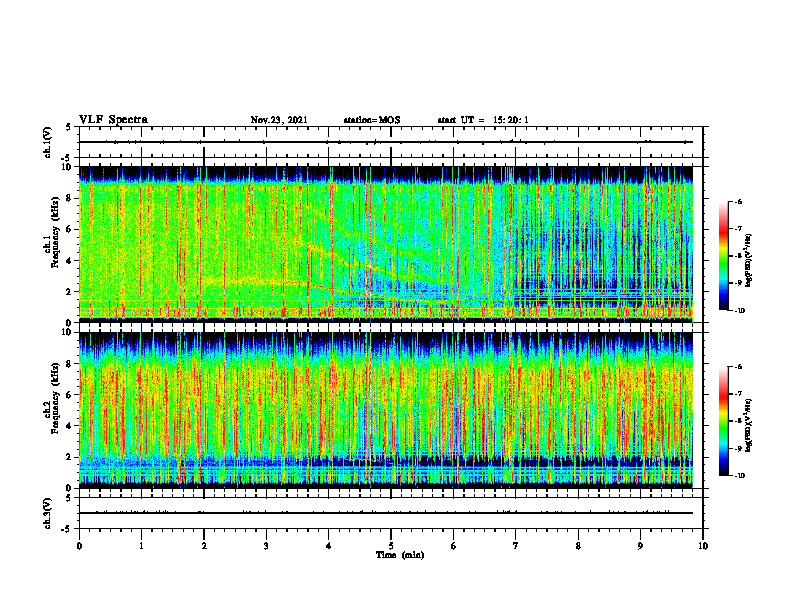Click the "2" kHz tick on ch.1 axis
Image resolution: width=792 pixels, height=612 pixels.
coord(70,291)
